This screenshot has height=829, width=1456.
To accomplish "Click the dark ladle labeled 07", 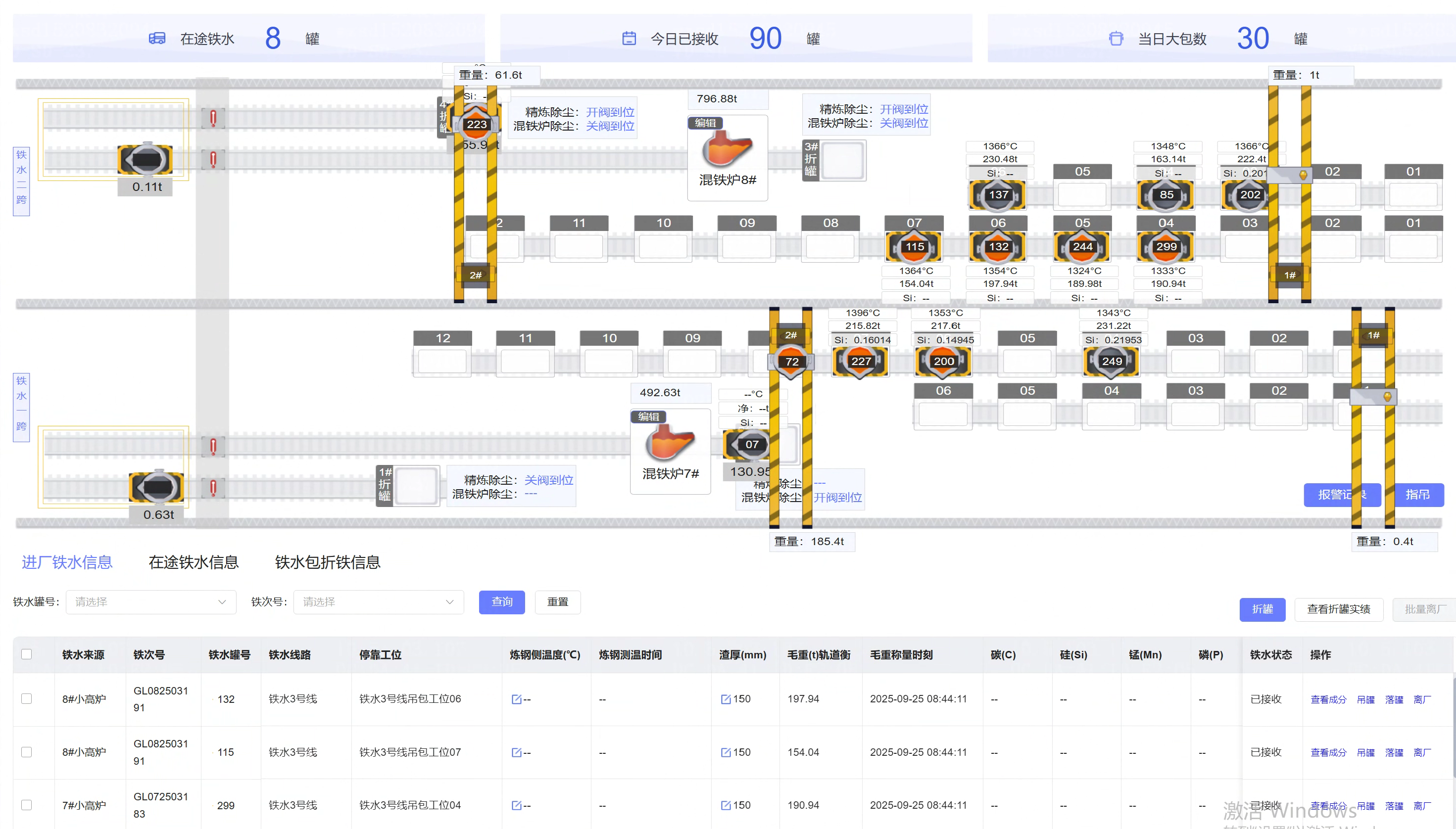I will point(747,445).
